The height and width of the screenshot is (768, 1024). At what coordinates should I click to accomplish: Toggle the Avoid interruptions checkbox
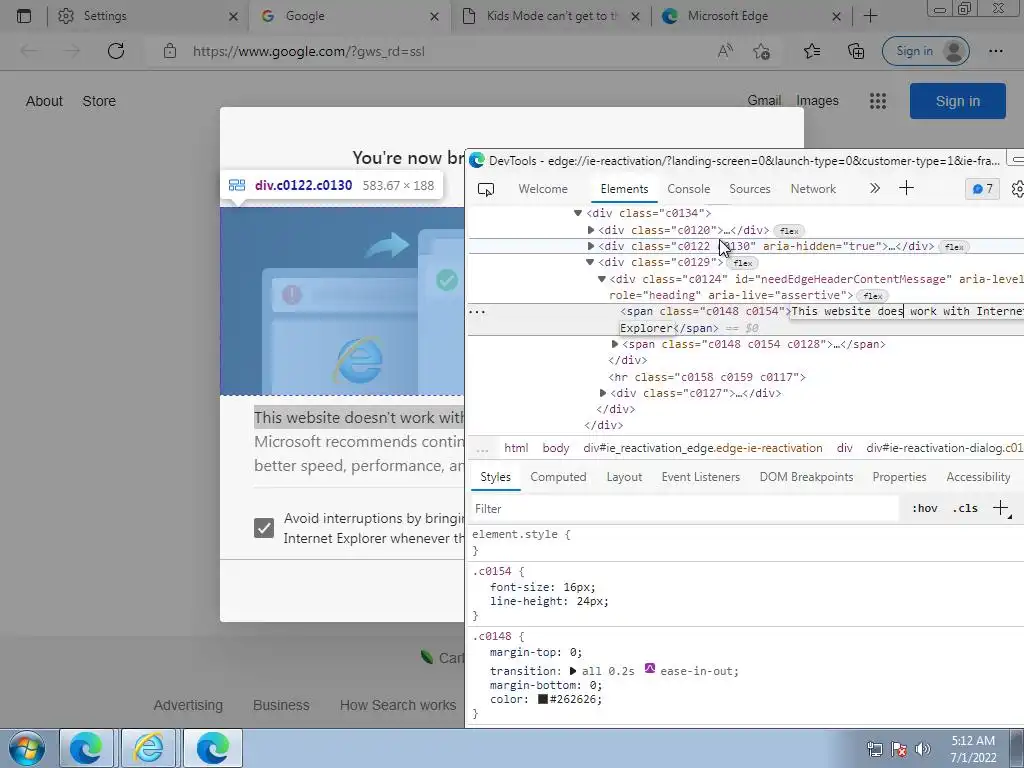click(264, 528)
